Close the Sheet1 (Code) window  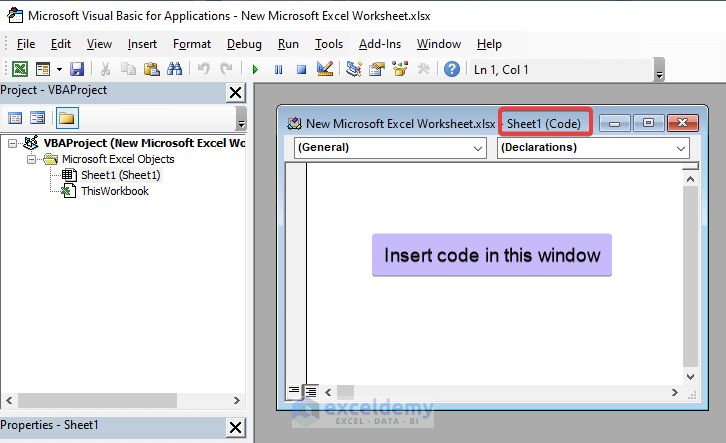click(682, 123)
